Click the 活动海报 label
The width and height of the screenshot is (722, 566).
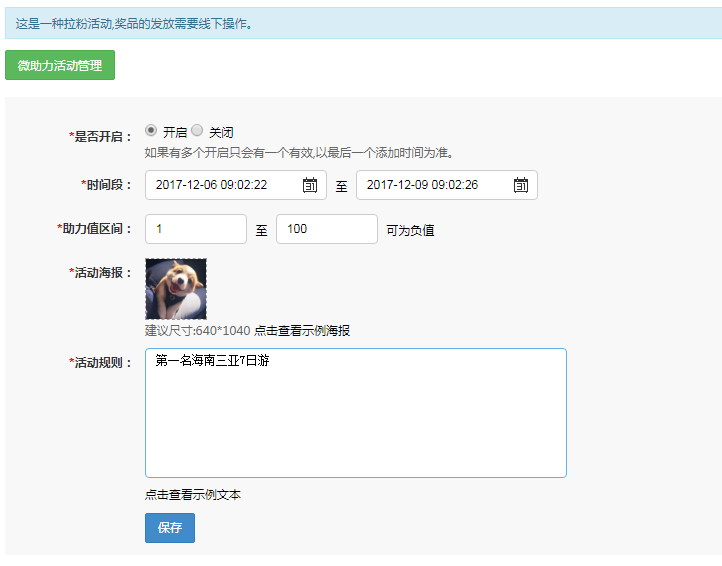coord(100,273)
